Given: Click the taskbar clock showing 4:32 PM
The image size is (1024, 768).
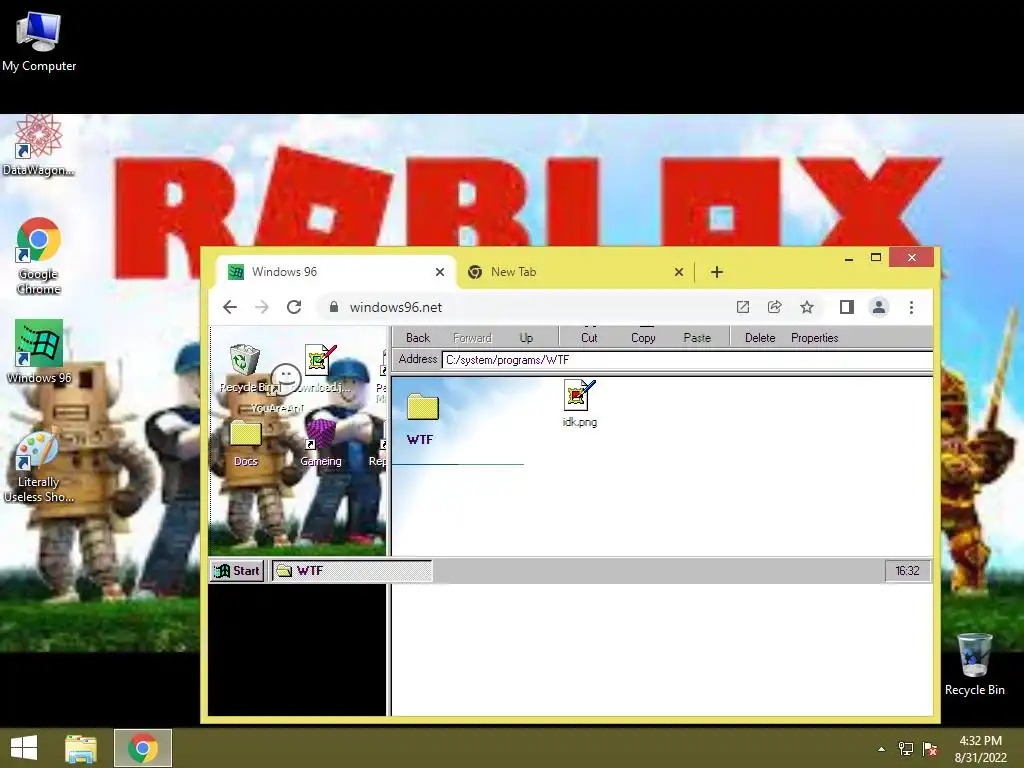Looking at the screenshot, I should [x=980, y=748].
